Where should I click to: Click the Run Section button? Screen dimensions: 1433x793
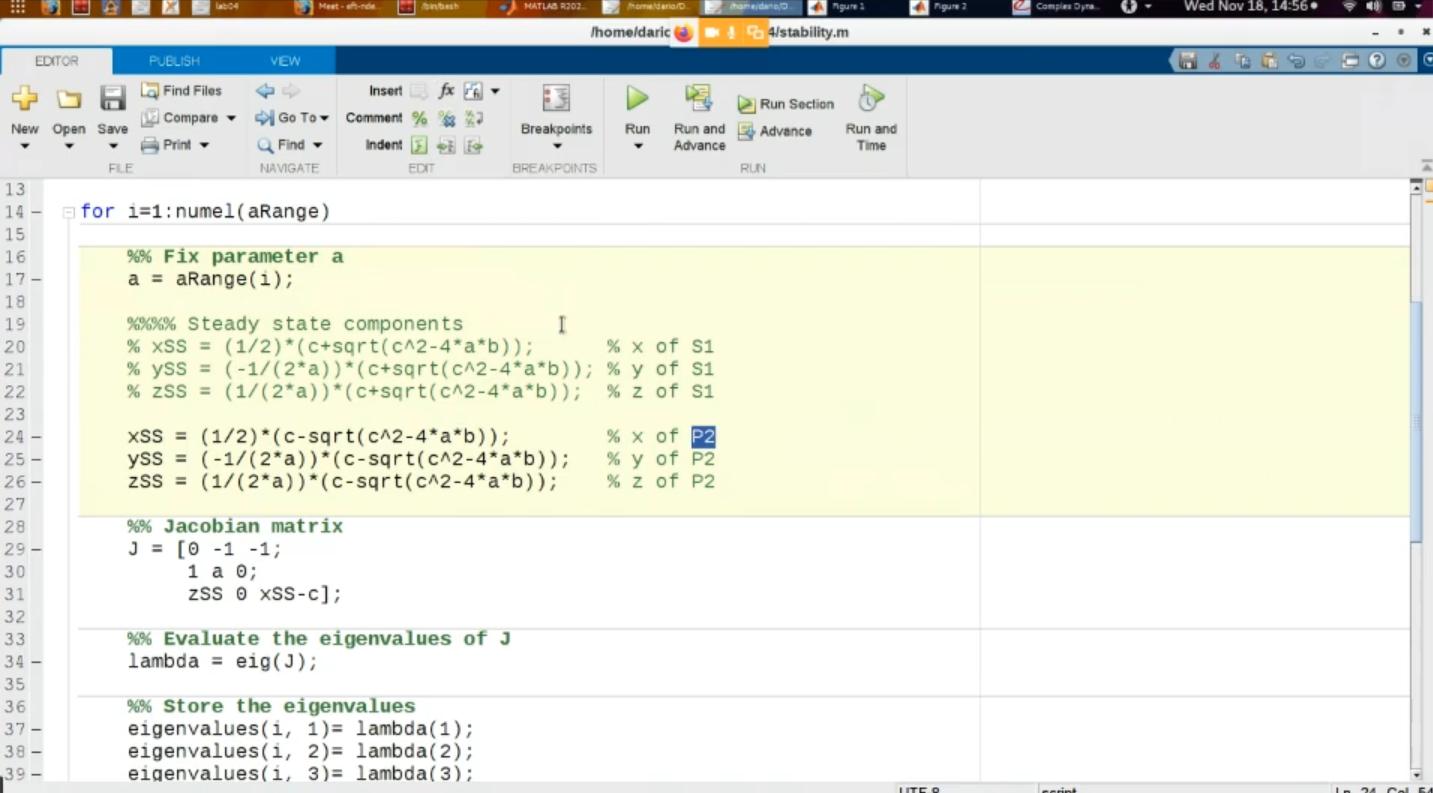click(786, 104)
